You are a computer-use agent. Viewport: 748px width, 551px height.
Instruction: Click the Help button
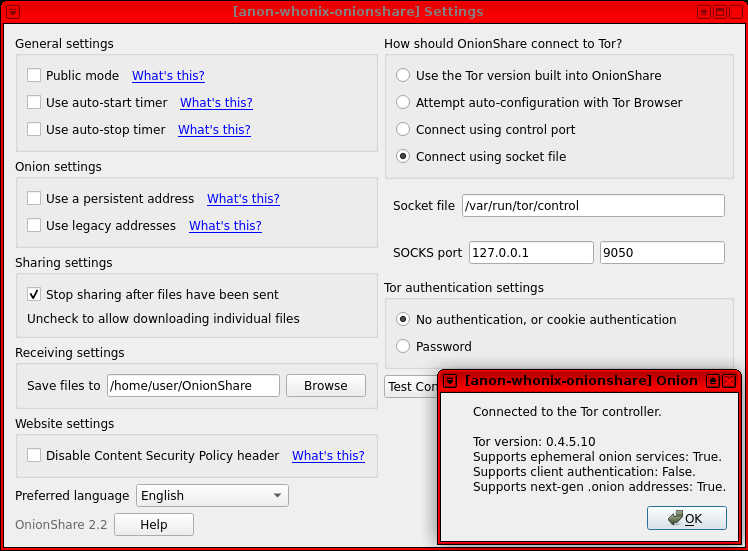[x=153, y=525]
